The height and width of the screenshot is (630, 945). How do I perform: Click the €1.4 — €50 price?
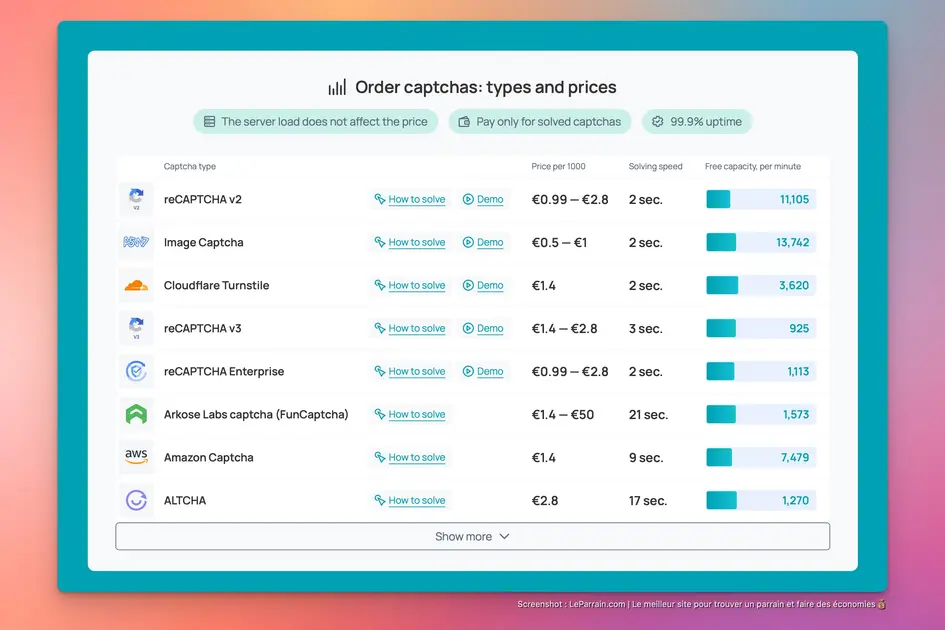[562, 415]
